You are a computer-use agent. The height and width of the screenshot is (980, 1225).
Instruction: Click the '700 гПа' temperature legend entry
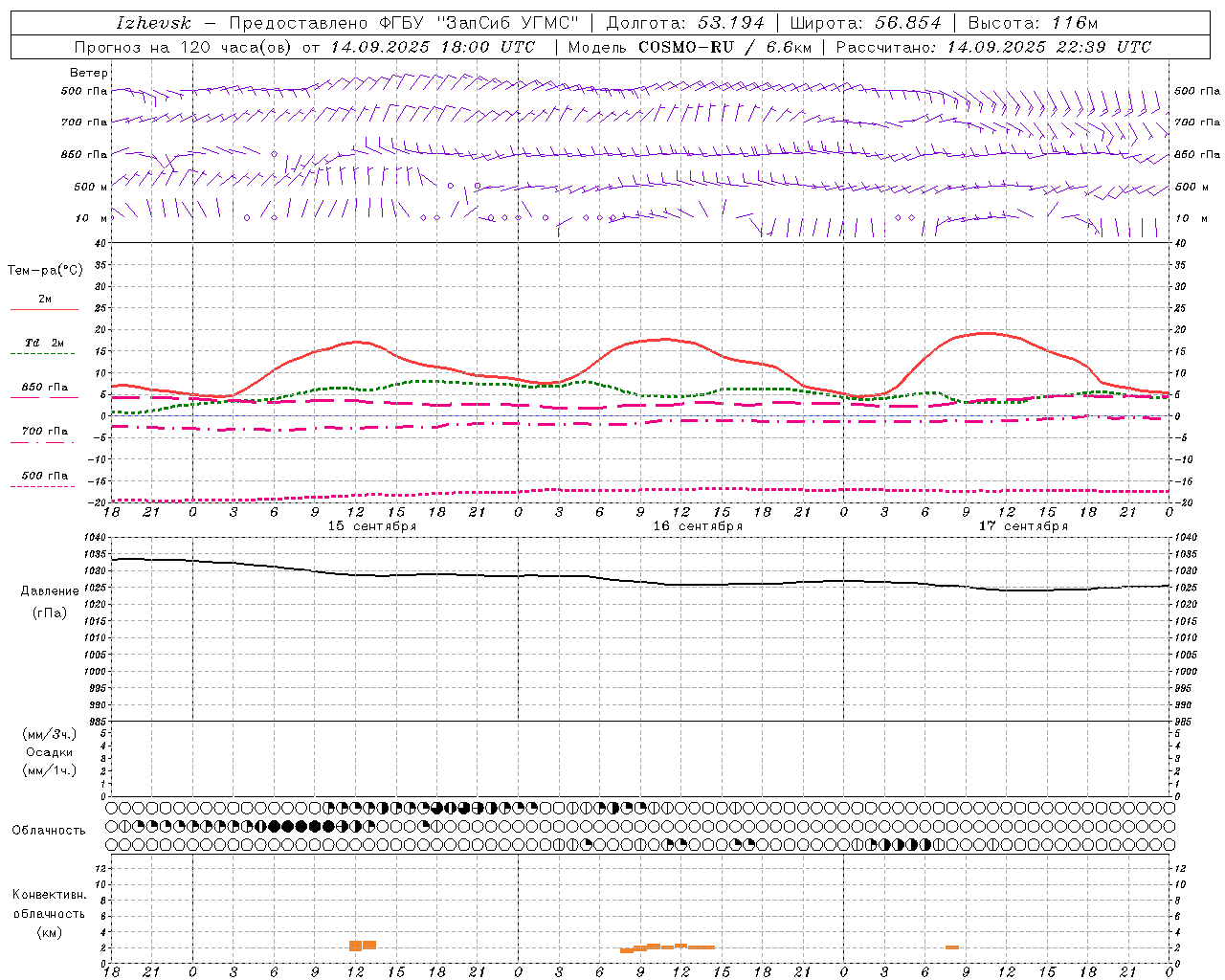pyautogui.click(x=44, y=432)
